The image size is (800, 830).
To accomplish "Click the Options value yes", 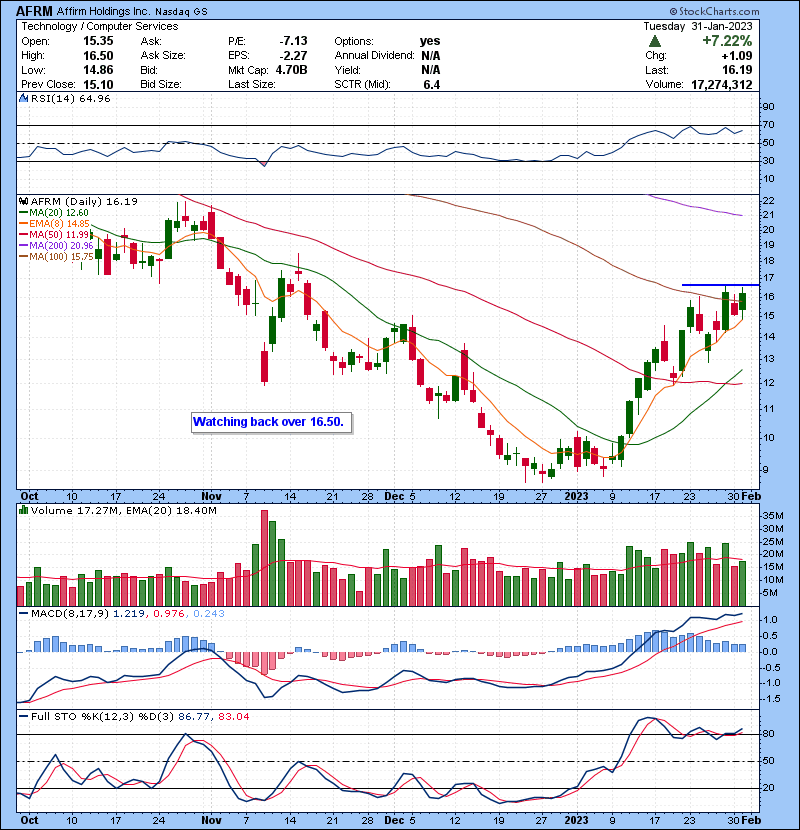I will click(x=430, y=41).
